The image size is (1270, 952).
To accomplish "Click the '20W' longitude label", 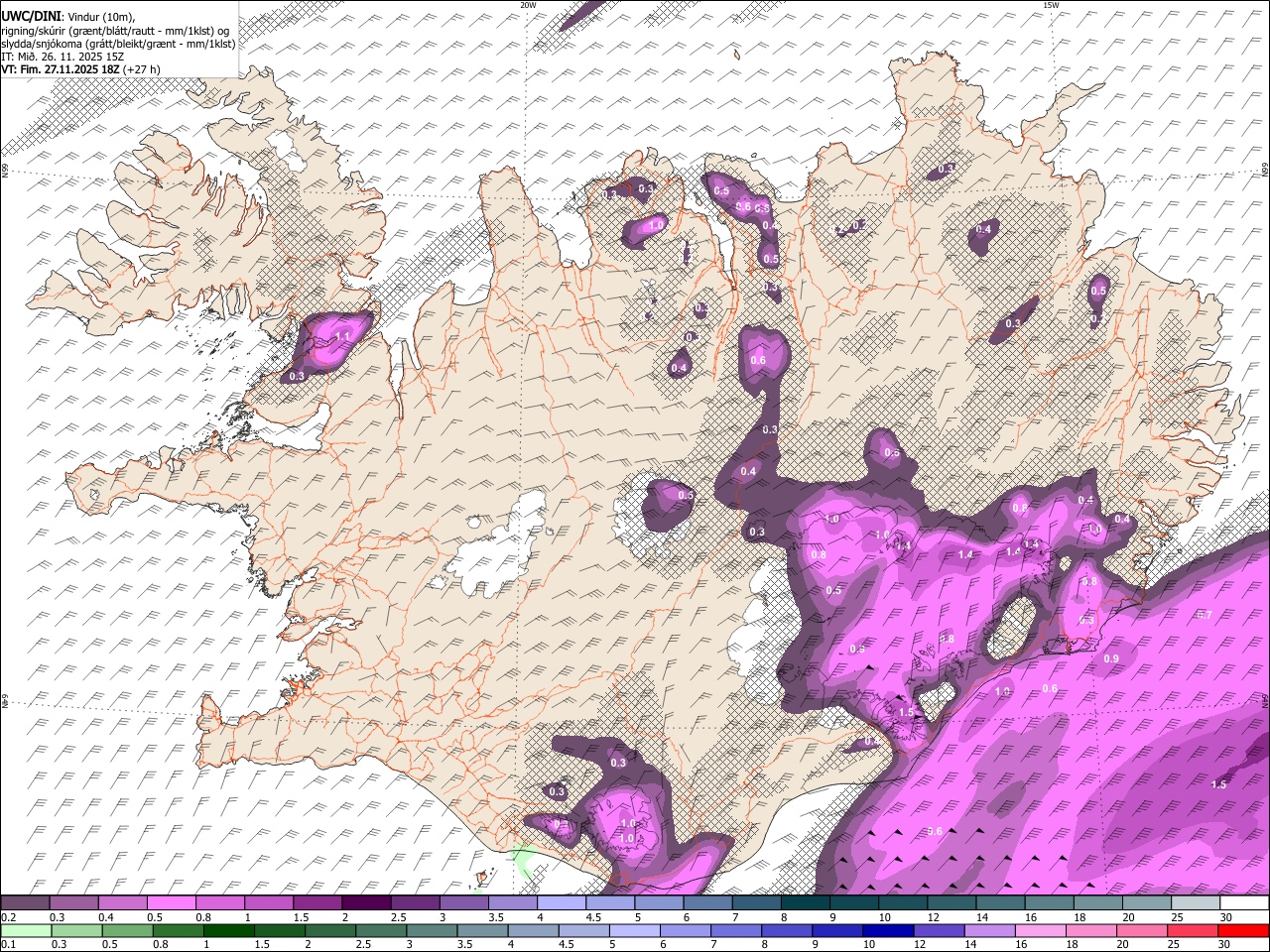I will 528,5.
